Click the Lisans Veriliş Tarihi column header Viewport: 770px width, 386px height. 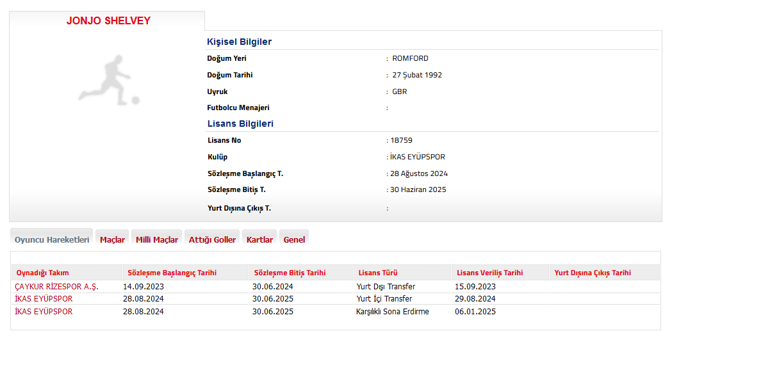click(490, 273)
